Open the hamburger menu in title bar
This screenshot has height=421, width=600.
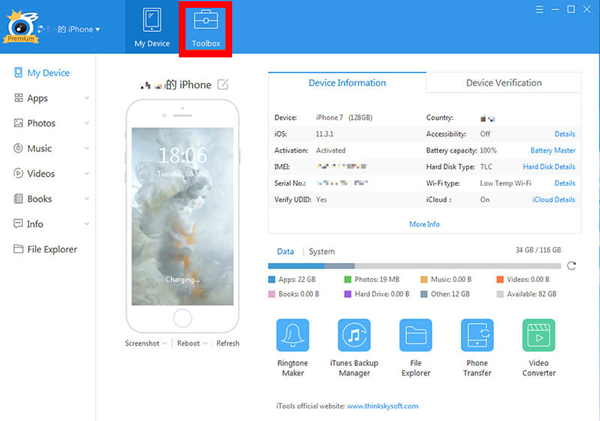(x=539, y=9)
